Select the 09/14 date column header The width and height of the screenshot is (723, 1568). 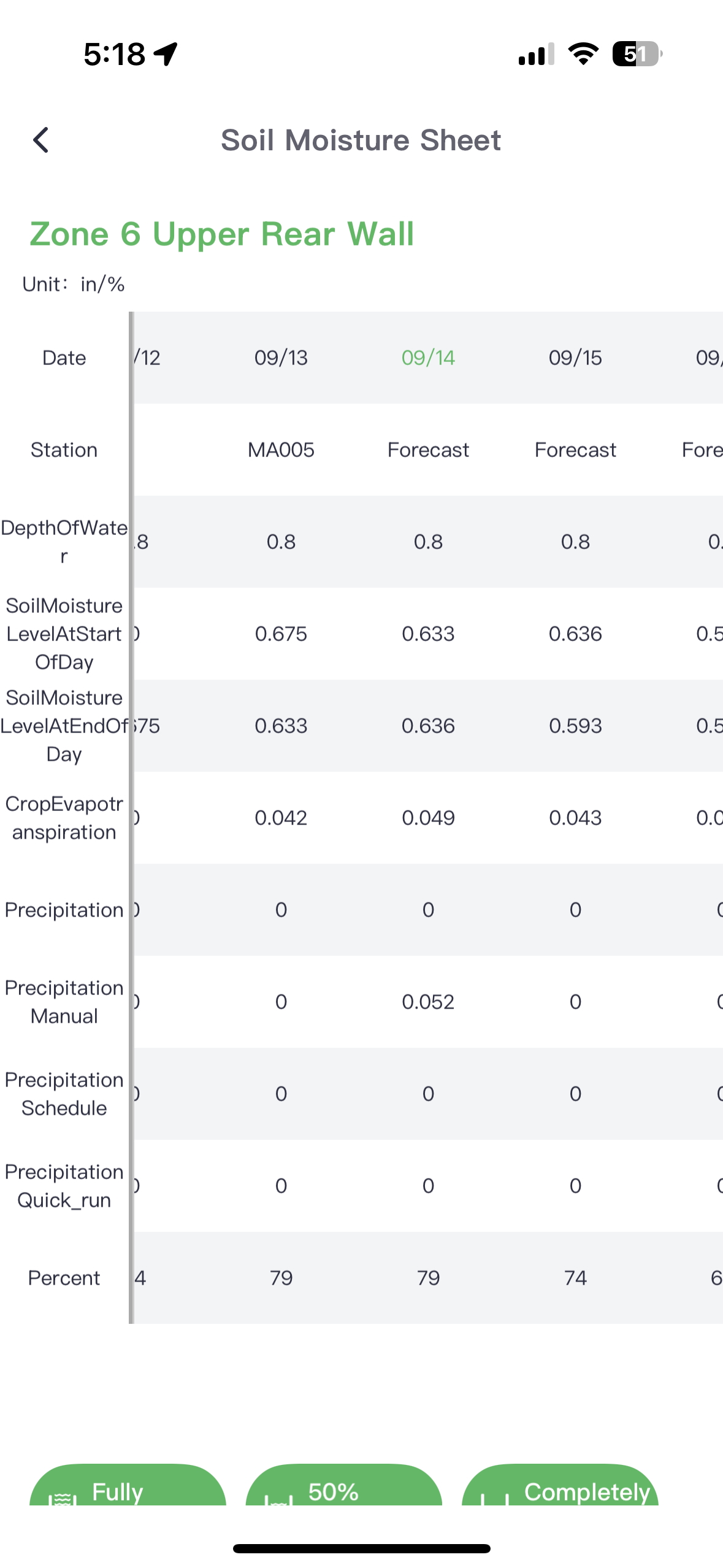click(428, 358)
